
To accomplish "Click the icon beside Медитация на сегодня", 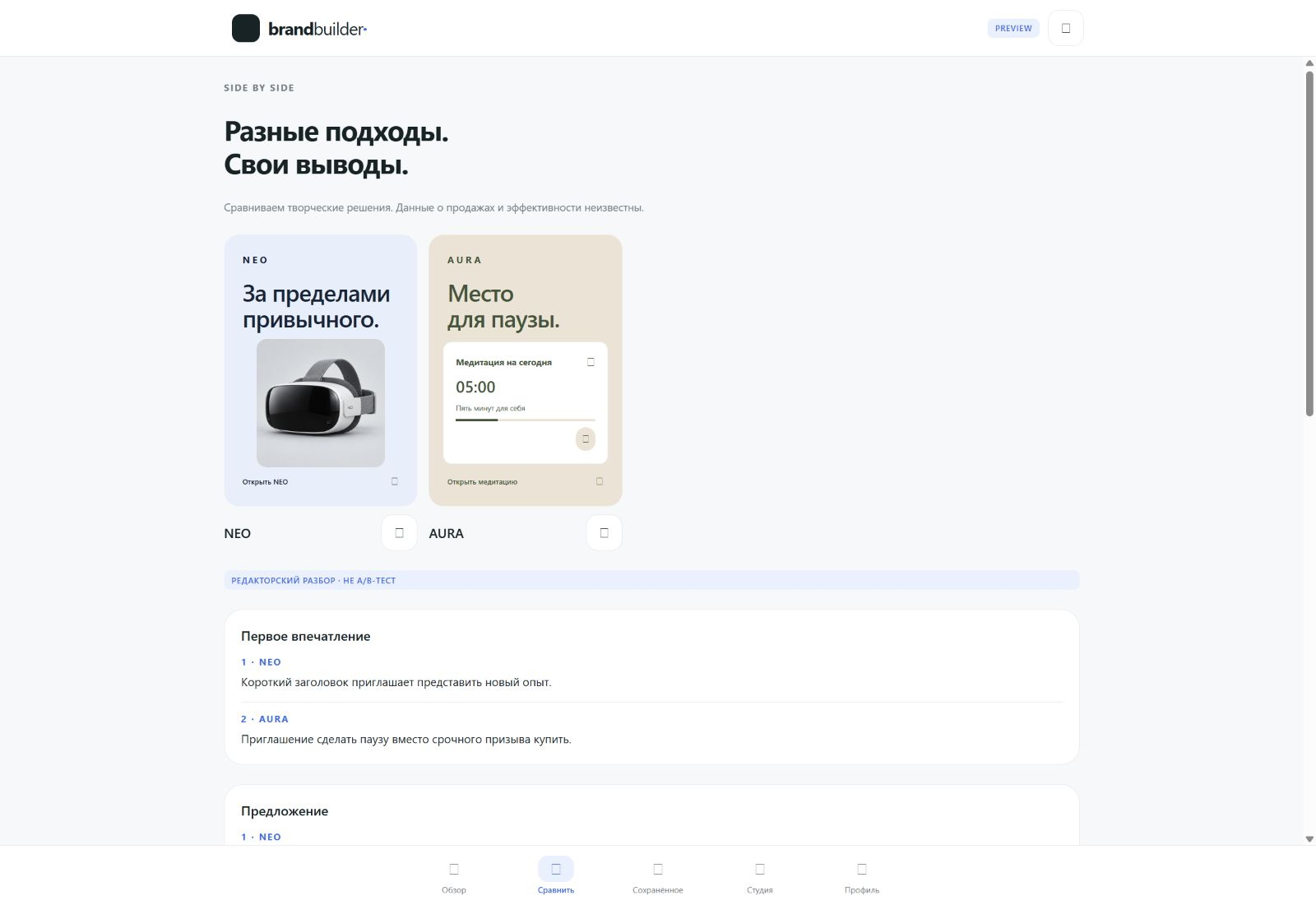I will pyautogui.click(x=591, y=362).
